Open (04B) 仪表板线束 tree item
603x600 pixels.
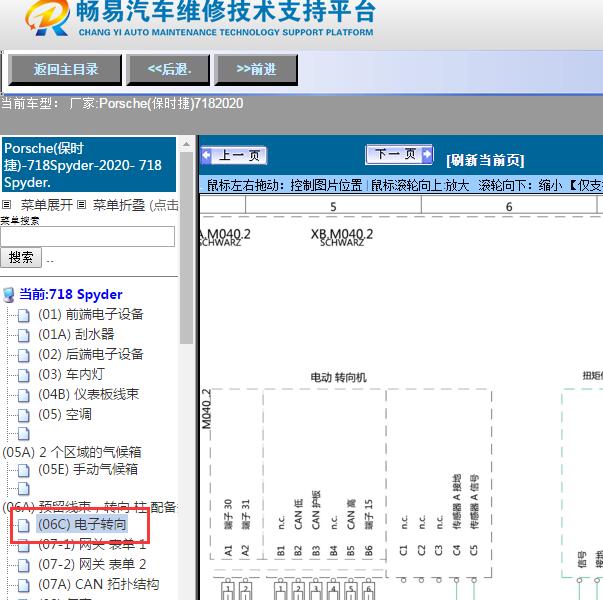(x=88, y=394)
